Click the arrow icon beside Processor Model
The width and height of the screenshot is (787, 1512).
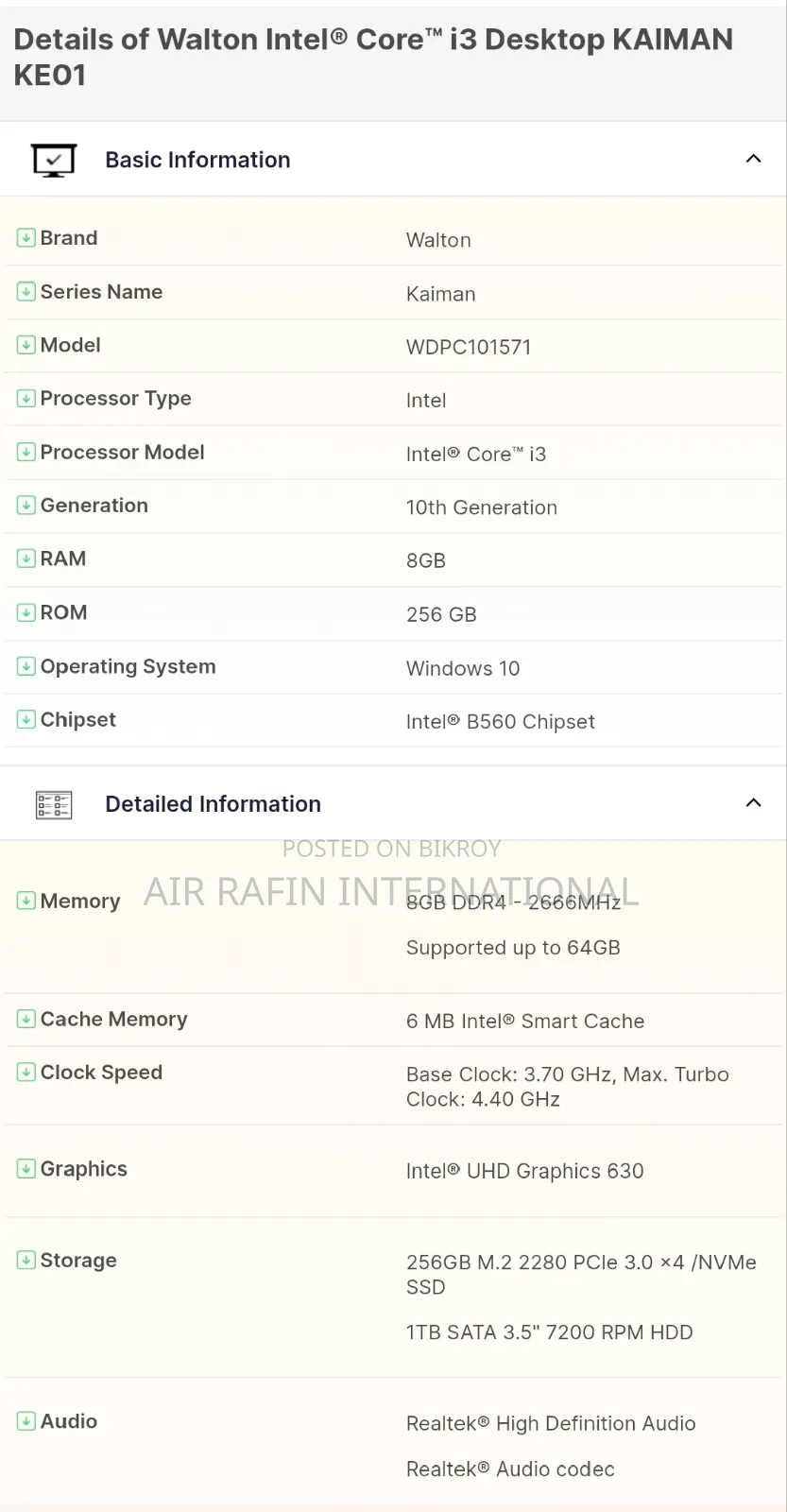coord(26,452)
